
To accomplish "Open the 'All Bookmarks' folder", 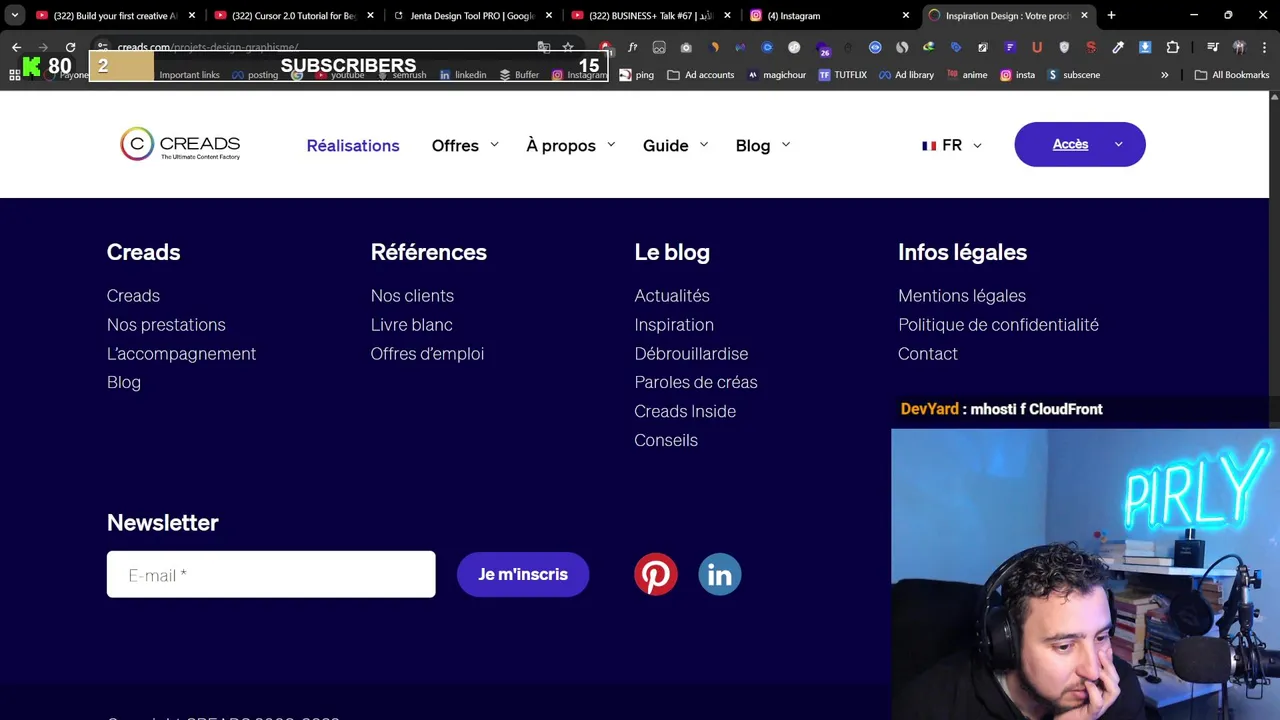I will [1232, 75].
